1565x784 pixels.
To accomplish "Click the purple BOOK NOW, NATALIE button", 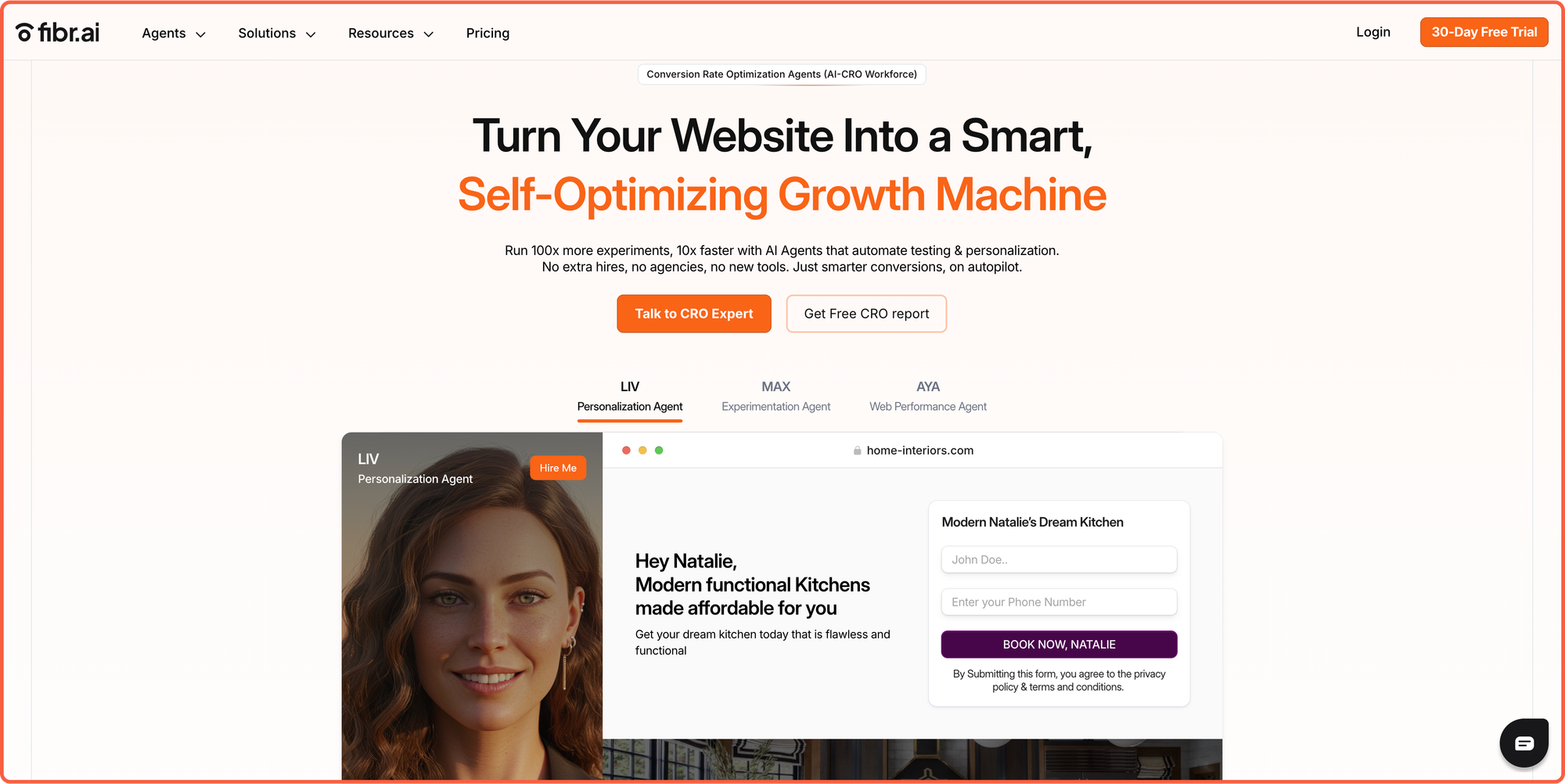I will pos(1059,645).
